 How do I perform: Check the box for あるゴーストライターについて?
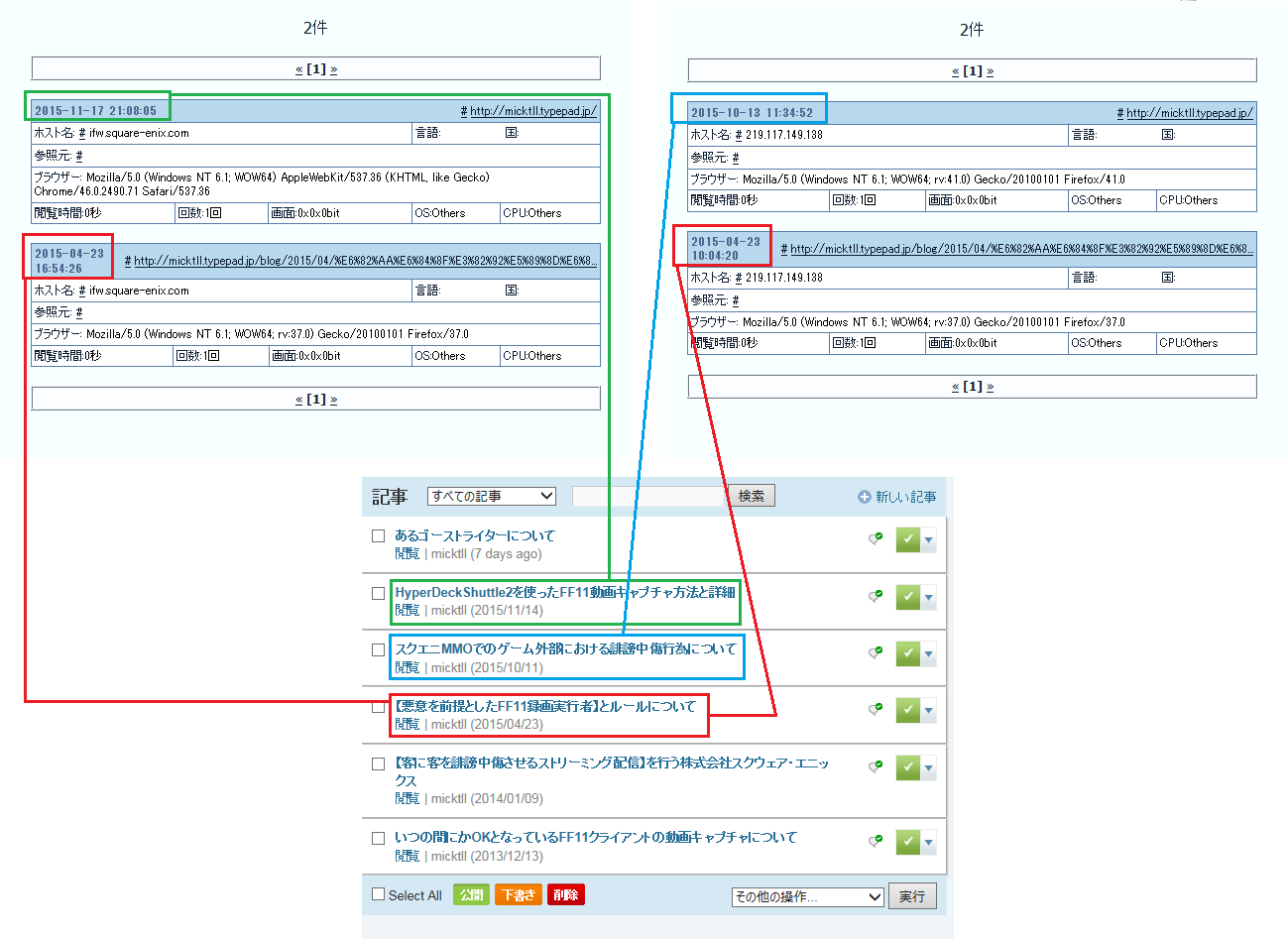[378, 536]
